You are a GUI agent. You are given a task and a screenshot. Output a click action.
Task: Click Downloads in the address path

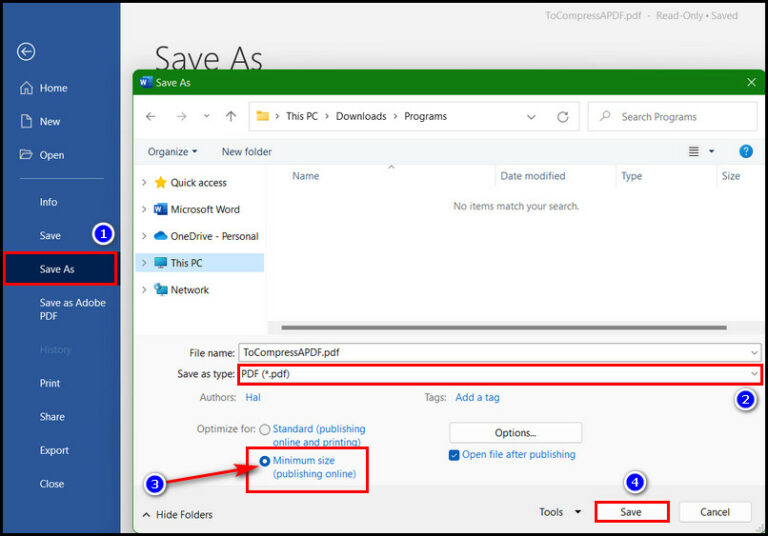(x=361, y=116)
